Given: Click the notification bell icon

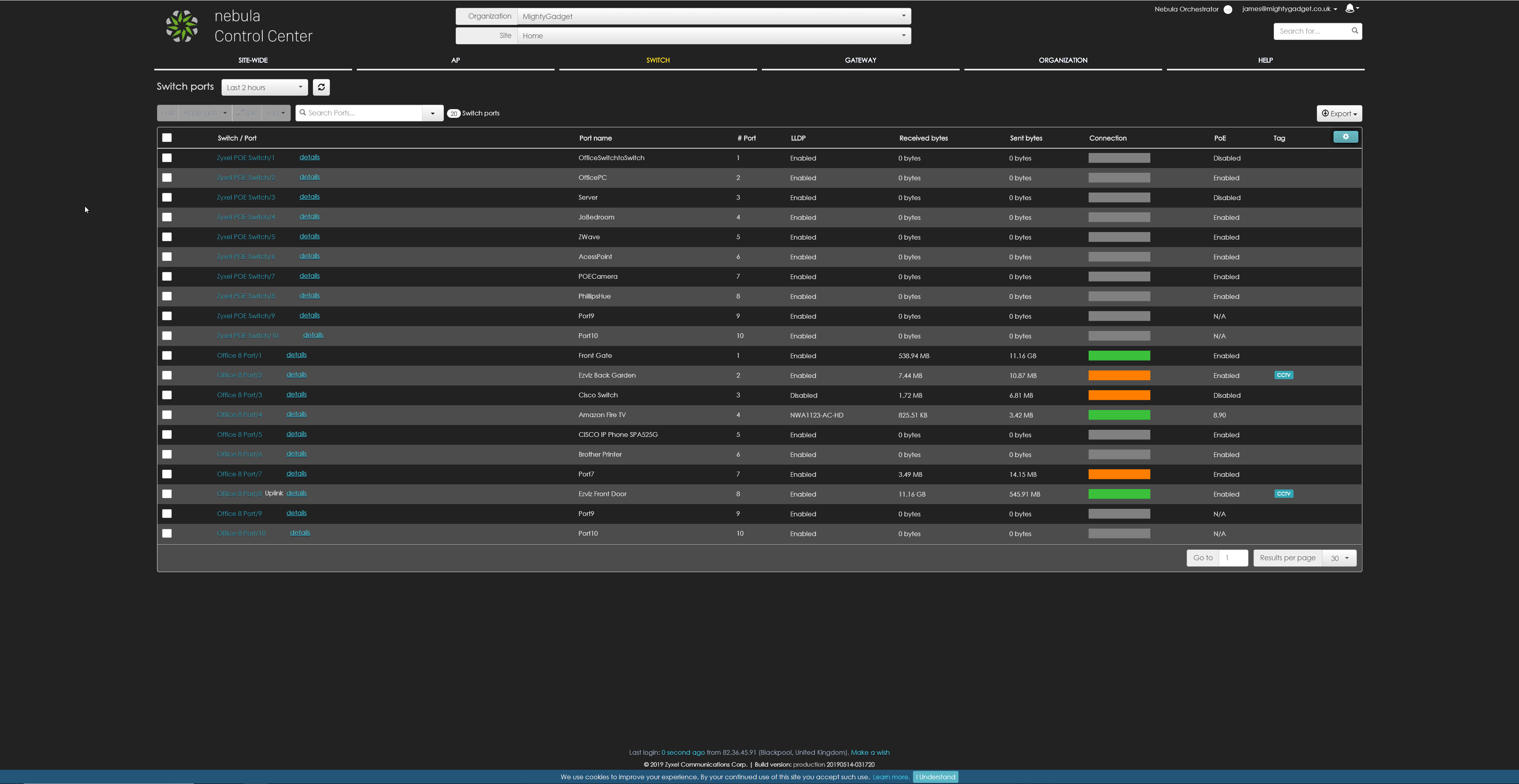Looking at the screenshot, I should 1349,8.
